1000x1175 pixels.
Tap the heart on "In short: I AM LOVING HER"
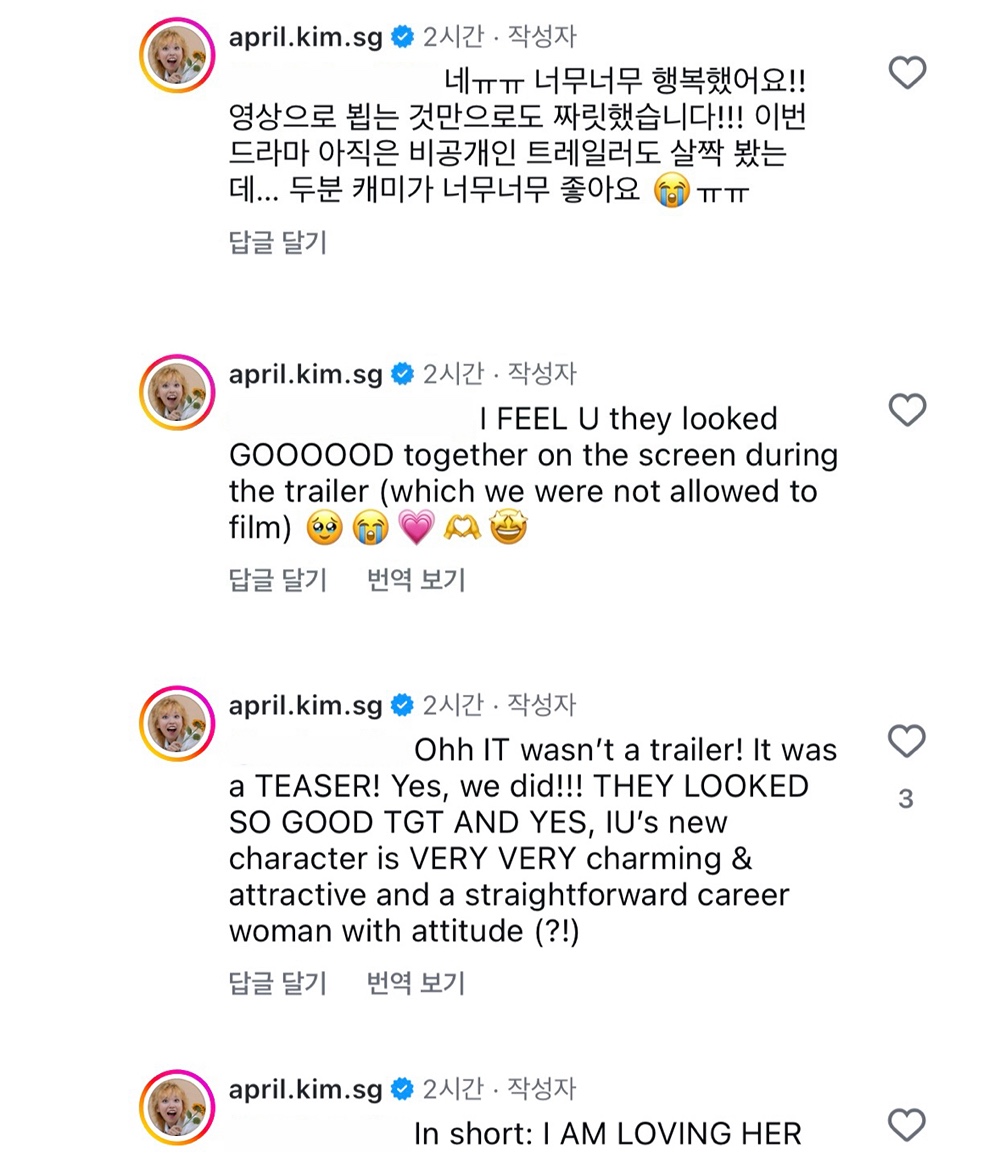coord(907,1125)
